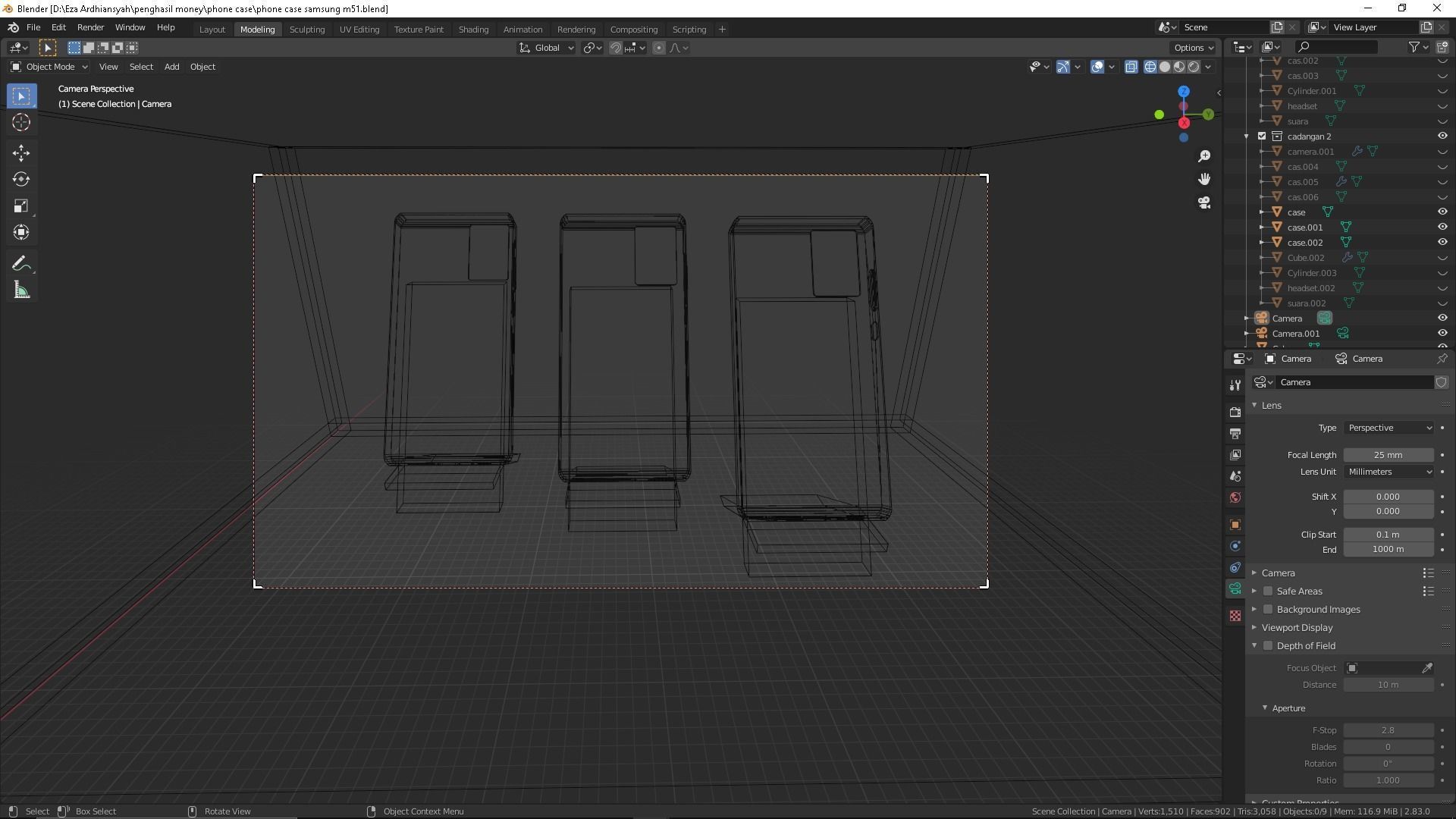Choose the Measure tool

click(x=20, y=290)
